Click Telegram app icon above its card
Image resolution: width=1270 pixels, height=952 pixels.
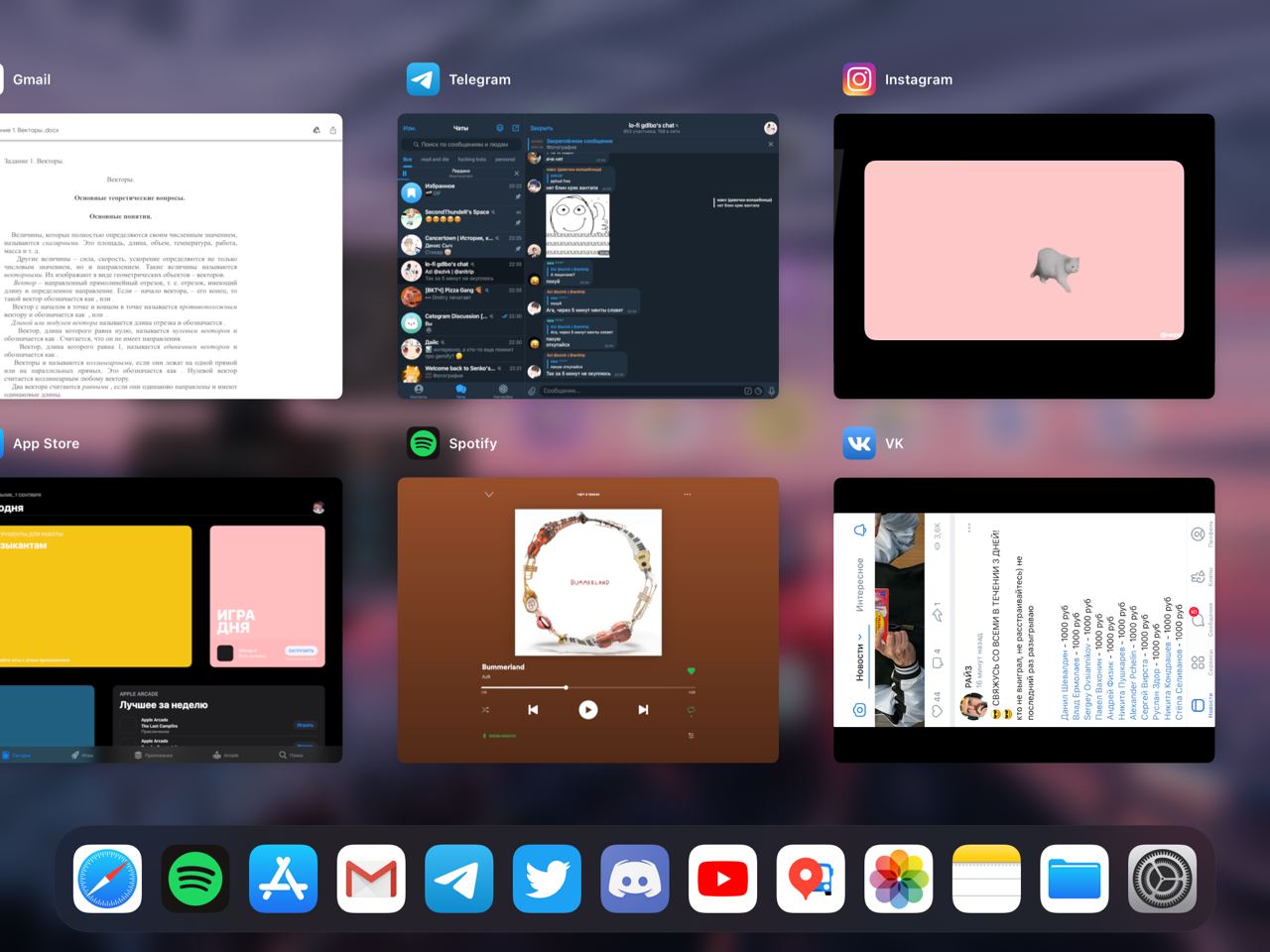[424, 79]
